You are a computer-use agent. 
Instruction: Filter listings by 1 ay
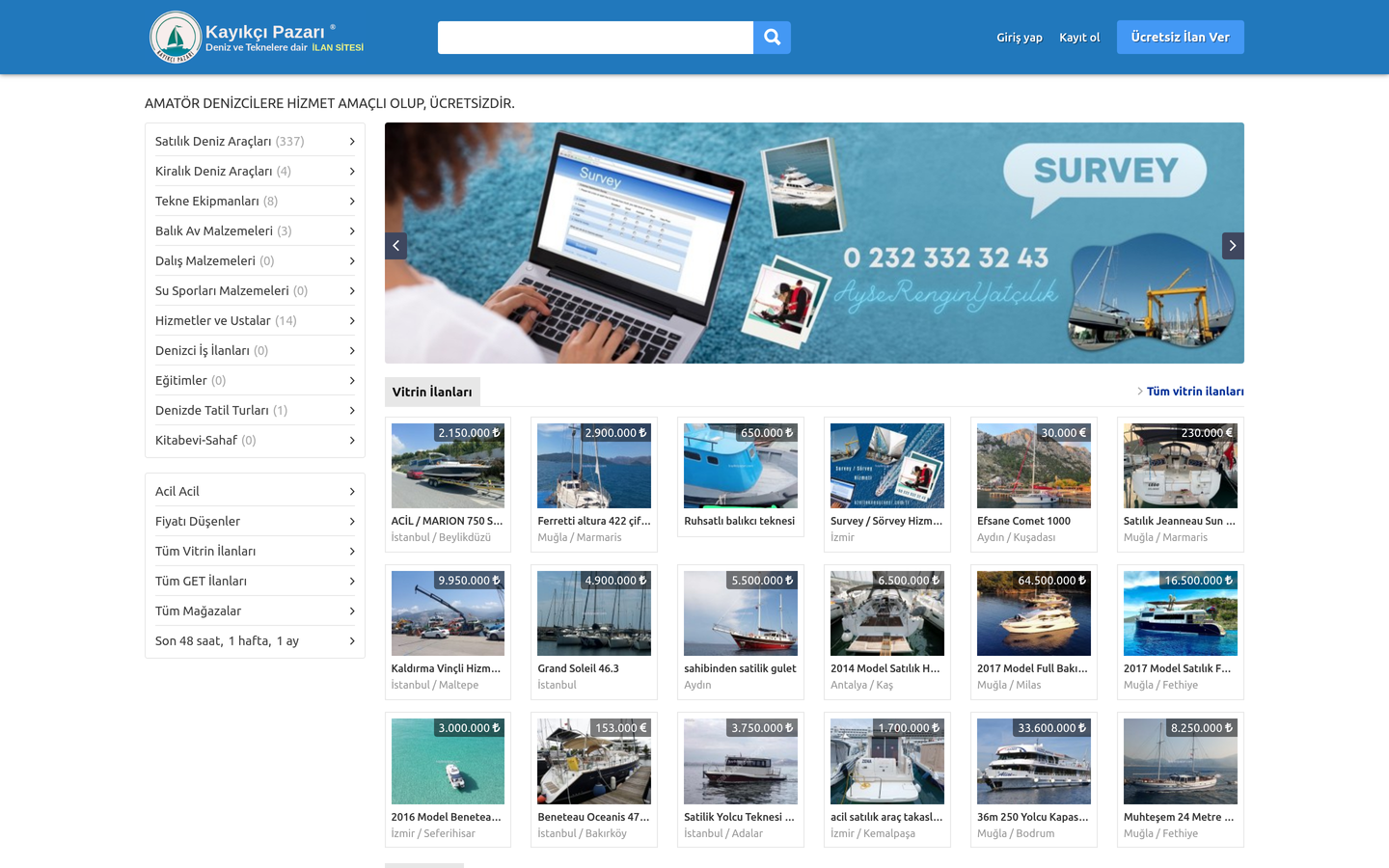click(x=287, y=641)
